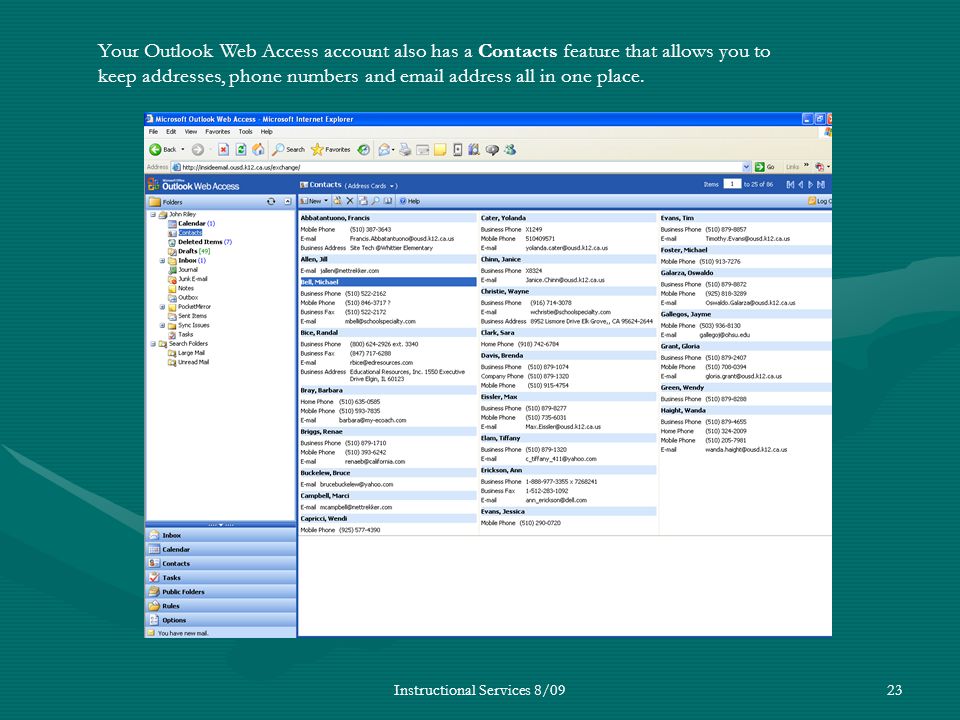Select the Junk E-mail folder

(x=188, y=279)
